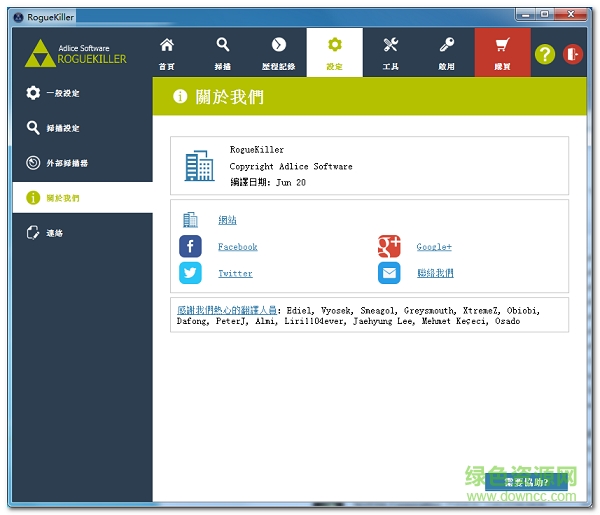600x515 pixels.
Task: Go to the 啟用 activation tab
Action: tap(446, 54)
